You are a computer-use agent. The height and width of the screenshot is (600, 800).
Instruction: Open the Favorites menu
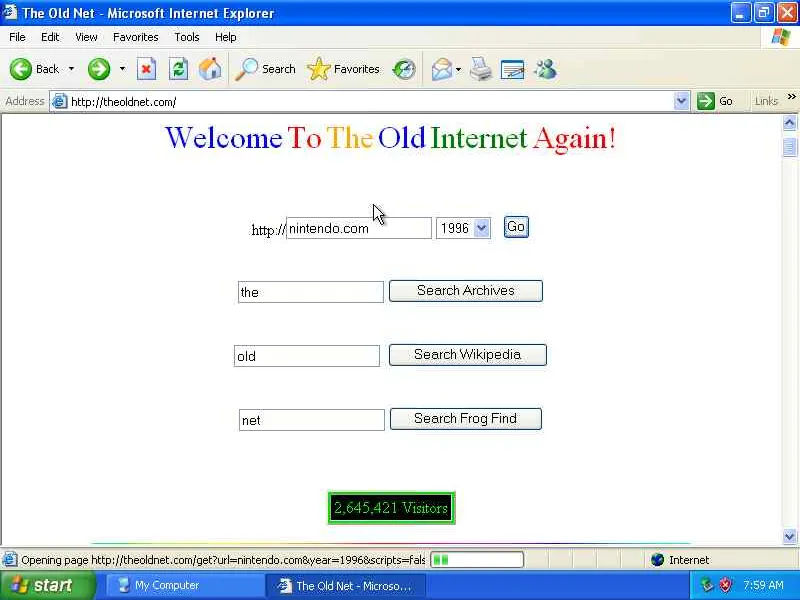click(136, 37)
